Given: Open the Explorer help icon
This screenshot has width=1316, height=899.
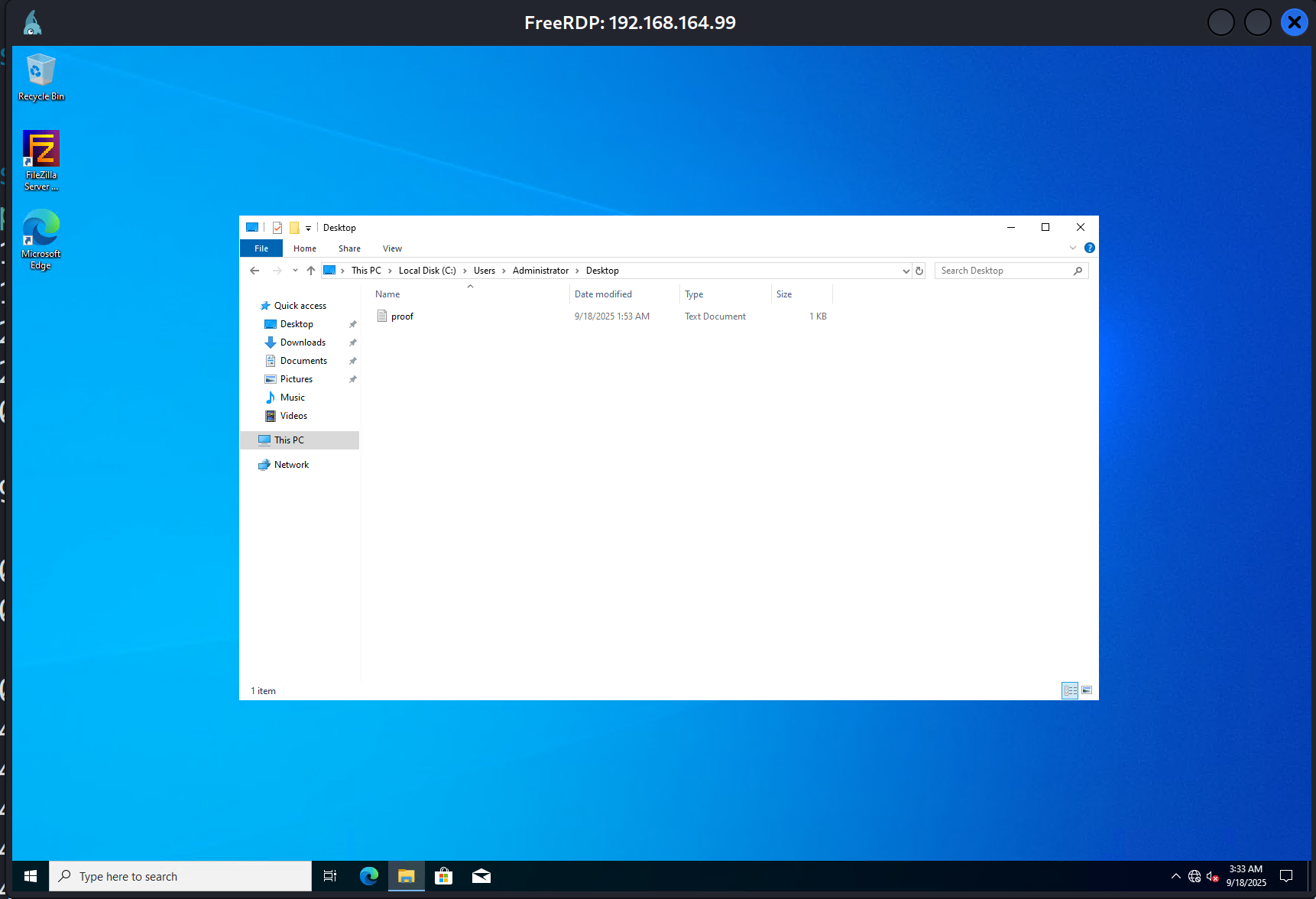Looking at the screenshot, I should (1090, 248).
